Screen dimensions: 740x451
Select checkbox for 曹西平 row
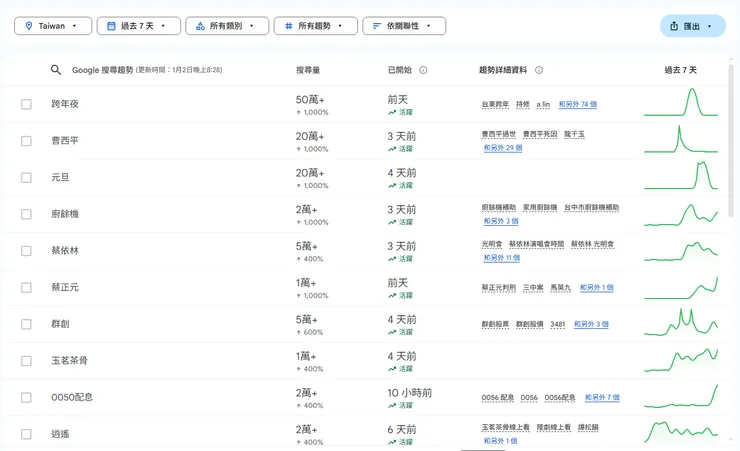26,141
